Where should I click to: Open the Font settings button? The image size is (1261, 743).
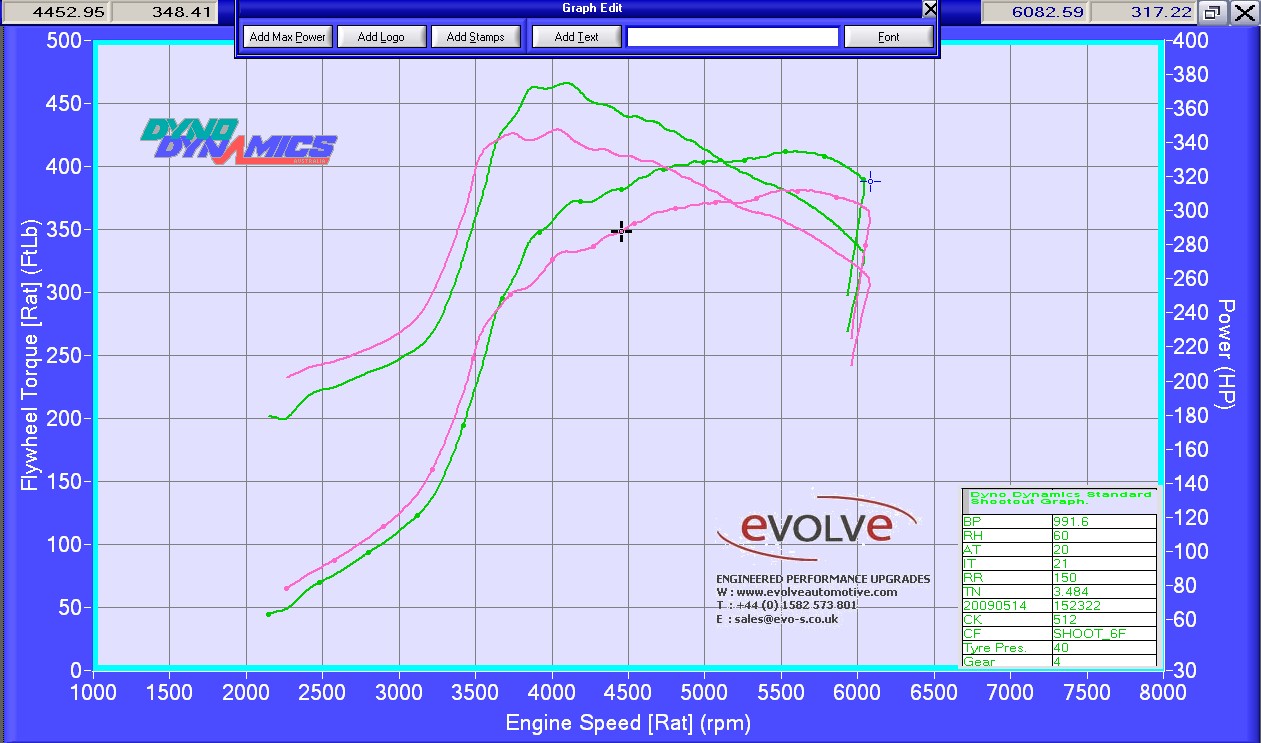tap(888, 37)
